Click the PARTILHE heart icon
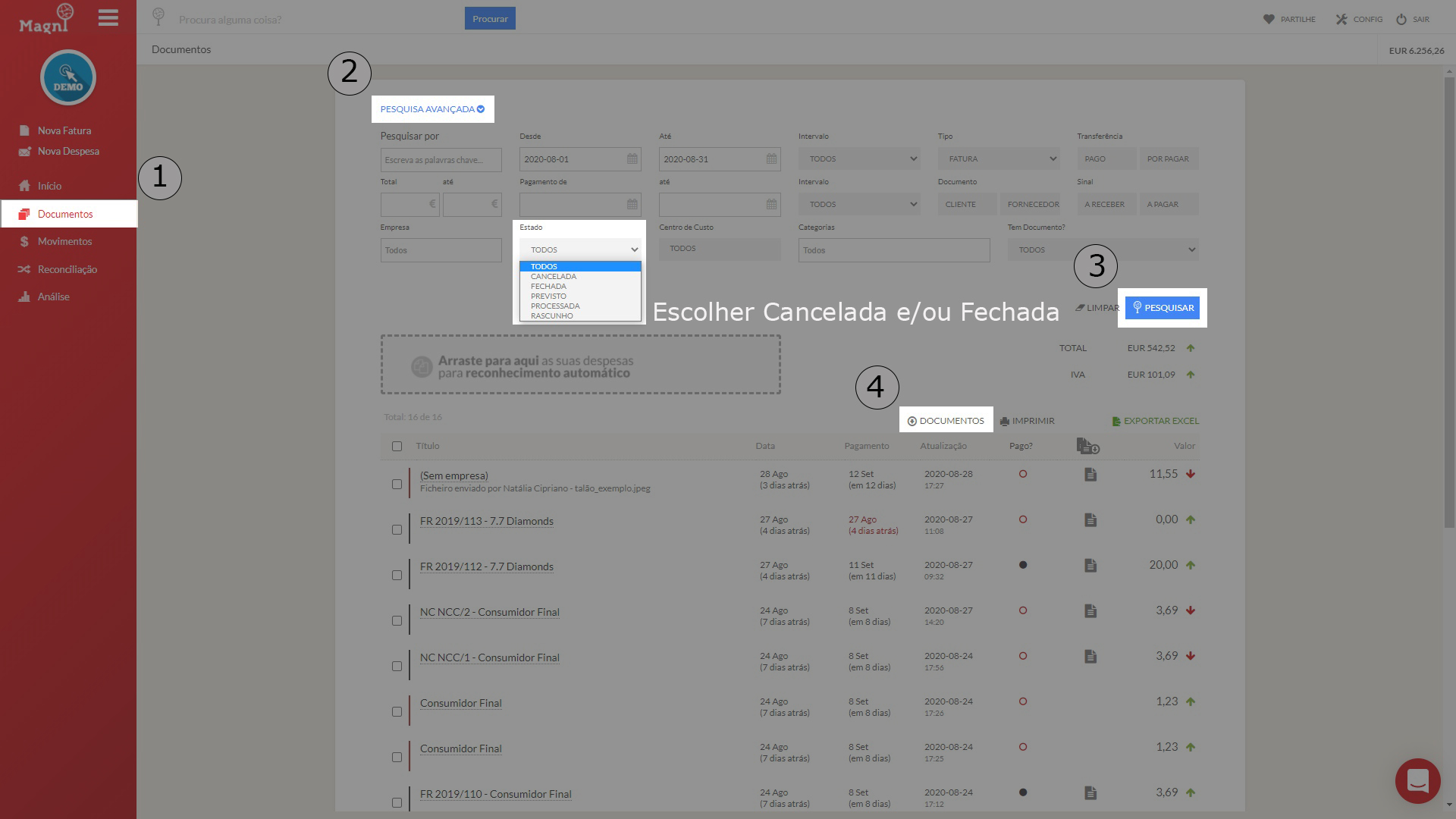The image size is (1456, 819). pos(1269,19)
